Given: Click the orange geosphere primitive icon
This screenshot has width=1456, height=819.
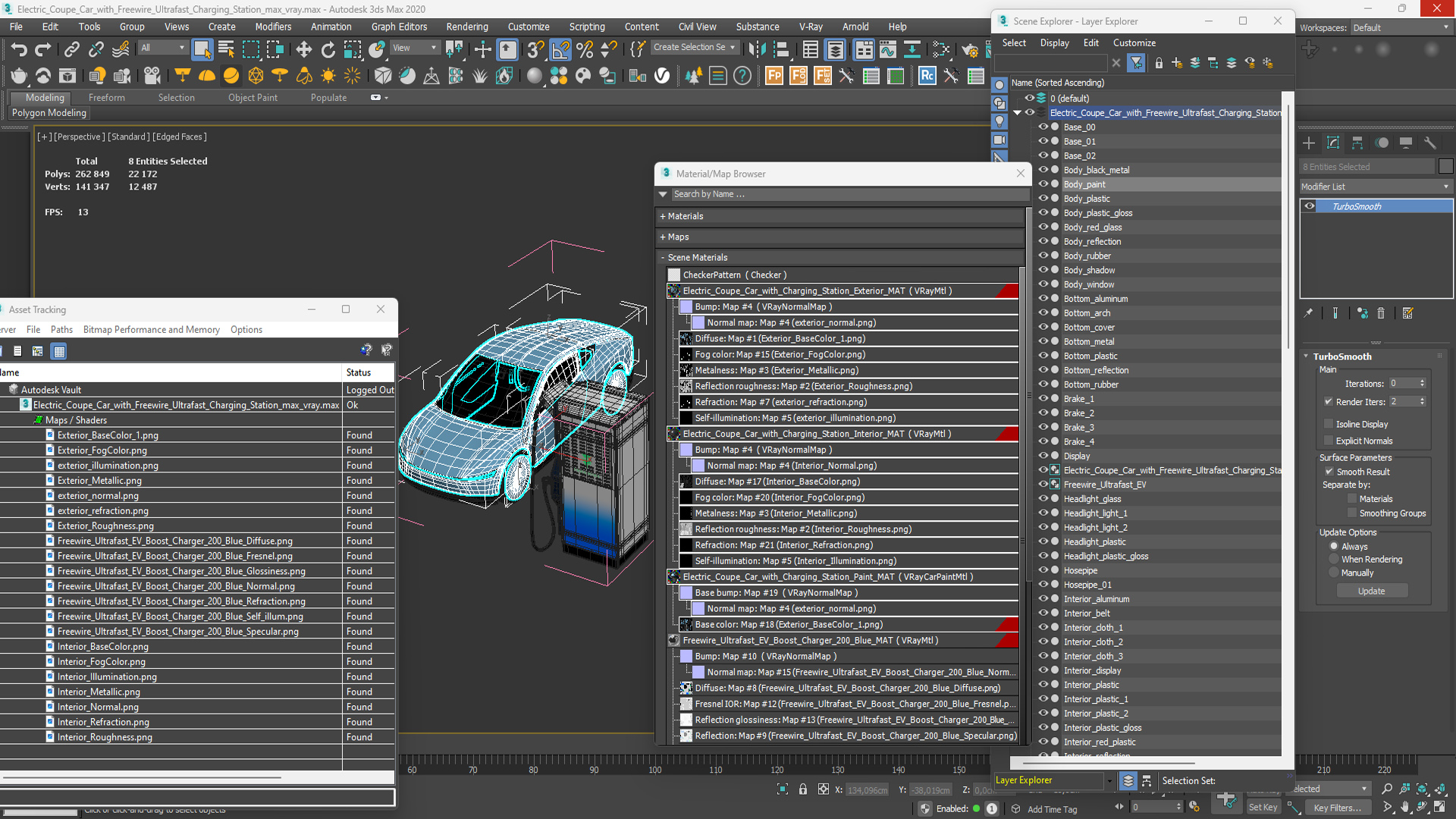Looking at the screenshot, I should pyautogui.click(x=256, y=76).
